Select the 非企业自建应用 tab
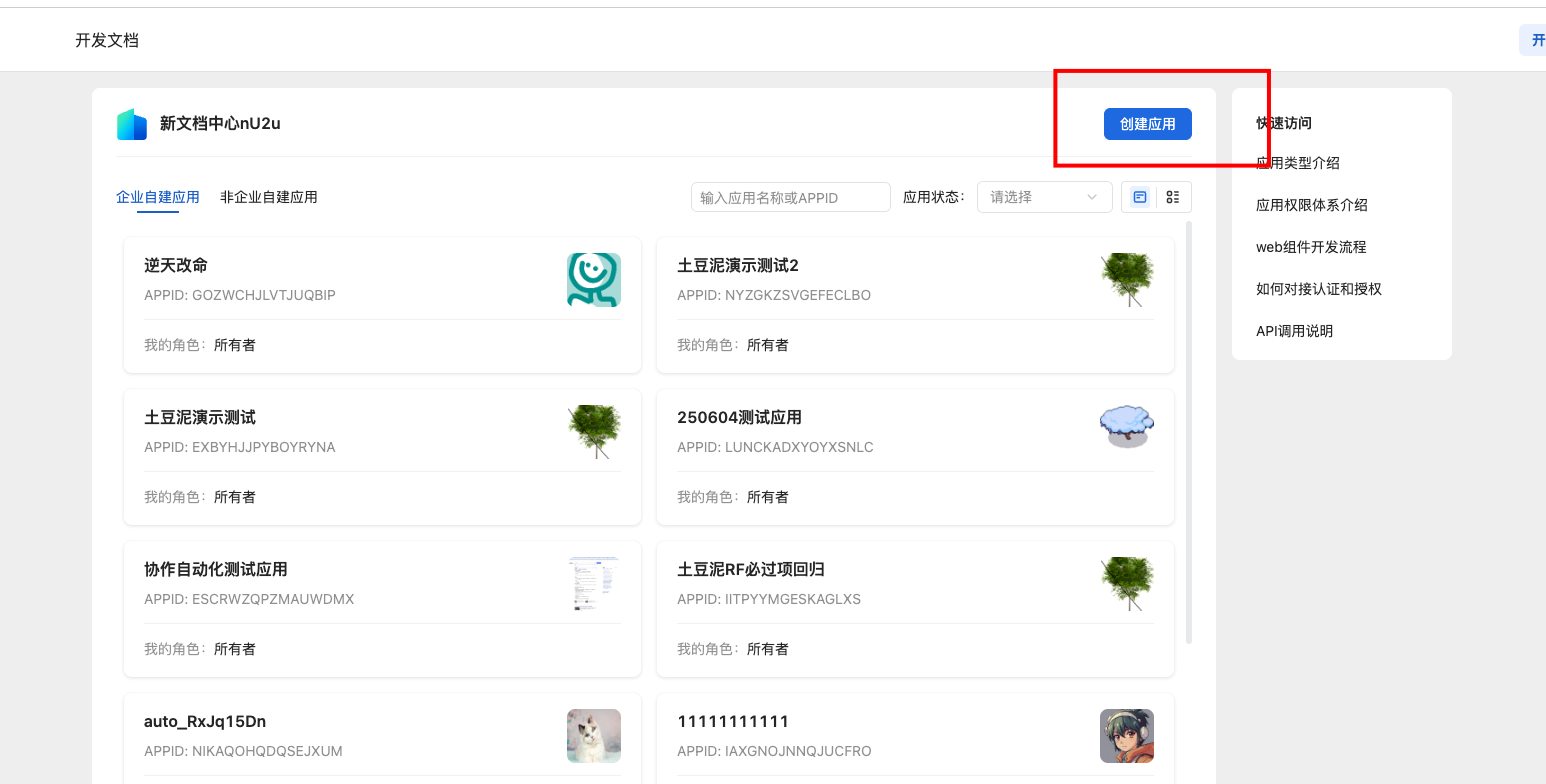The height and width of the screenshot is (784, 1546). (269, 197)
